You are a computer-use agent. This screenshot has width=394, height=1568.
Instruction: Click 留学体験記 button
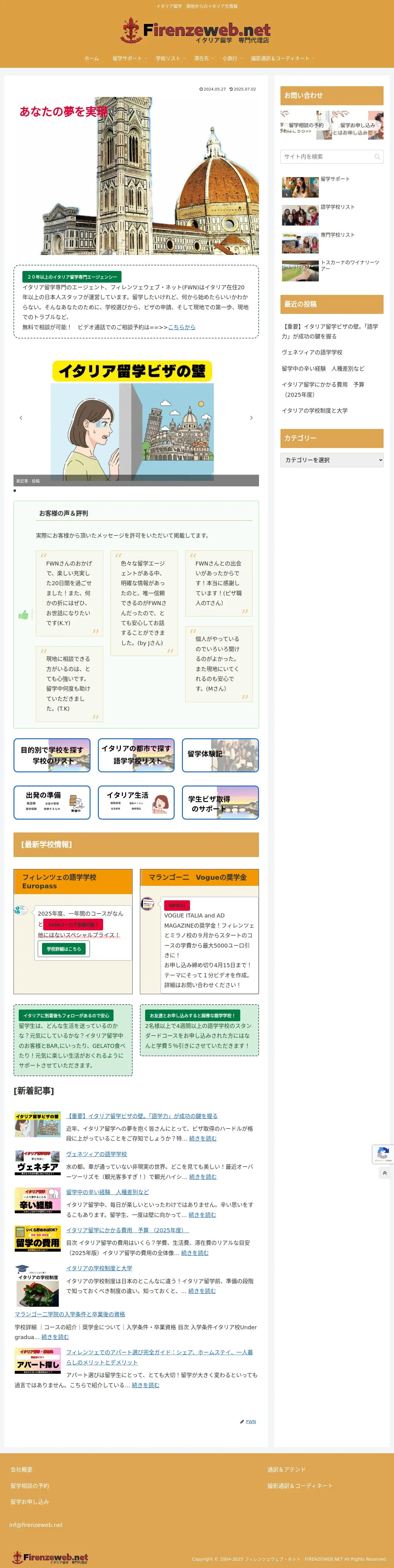(220, 755)
